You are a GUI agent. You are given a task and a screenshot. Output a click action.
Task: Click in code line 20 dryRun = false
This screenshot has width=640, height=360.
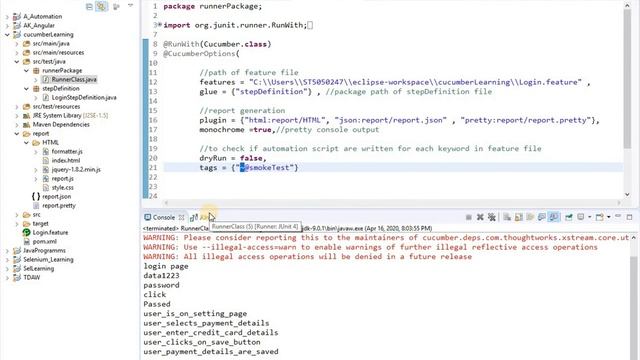tap(233, 158)
